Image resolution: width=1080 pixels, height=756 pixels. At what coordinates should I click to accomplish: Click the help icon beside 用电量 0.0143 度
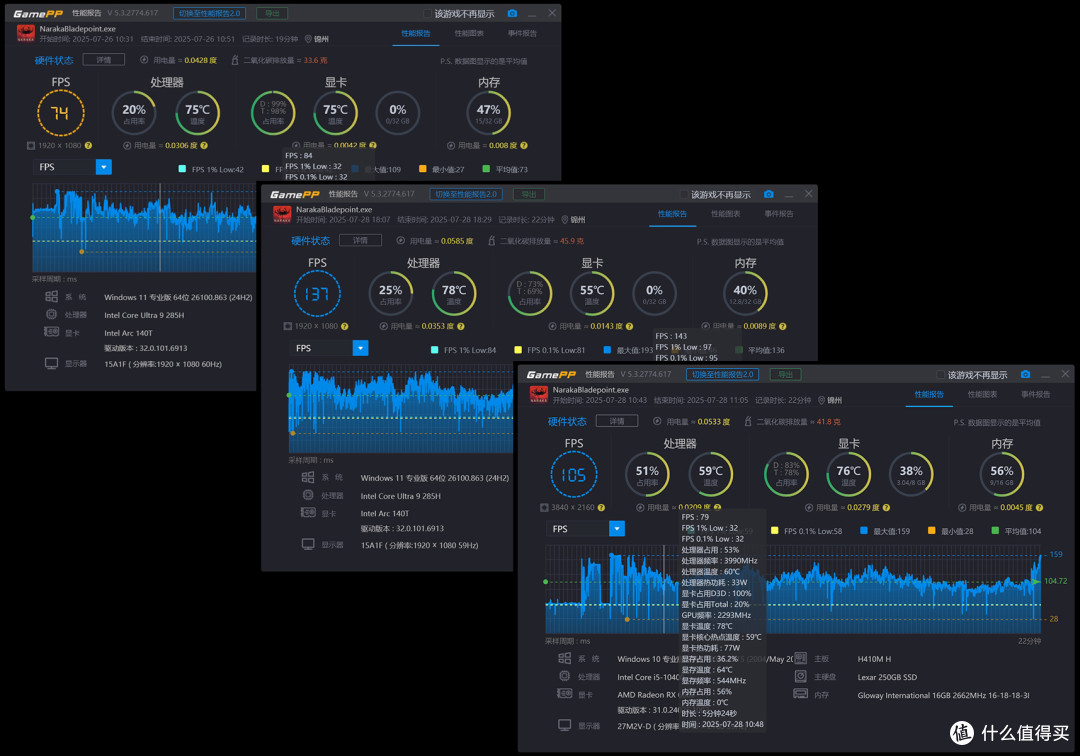click(630, 326)
